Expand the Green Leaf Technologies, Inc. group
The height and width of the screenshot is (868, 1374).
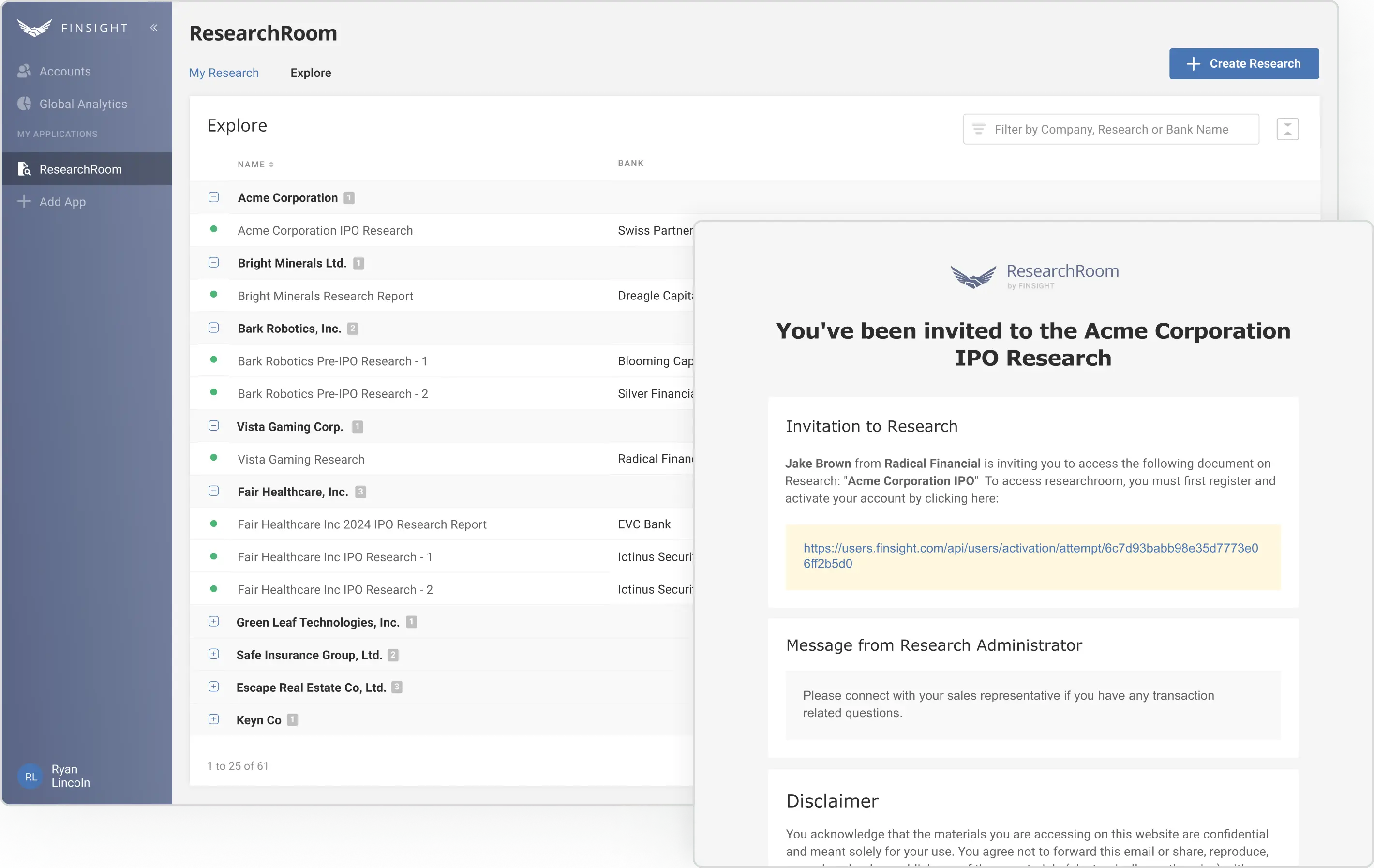point(213,622)
